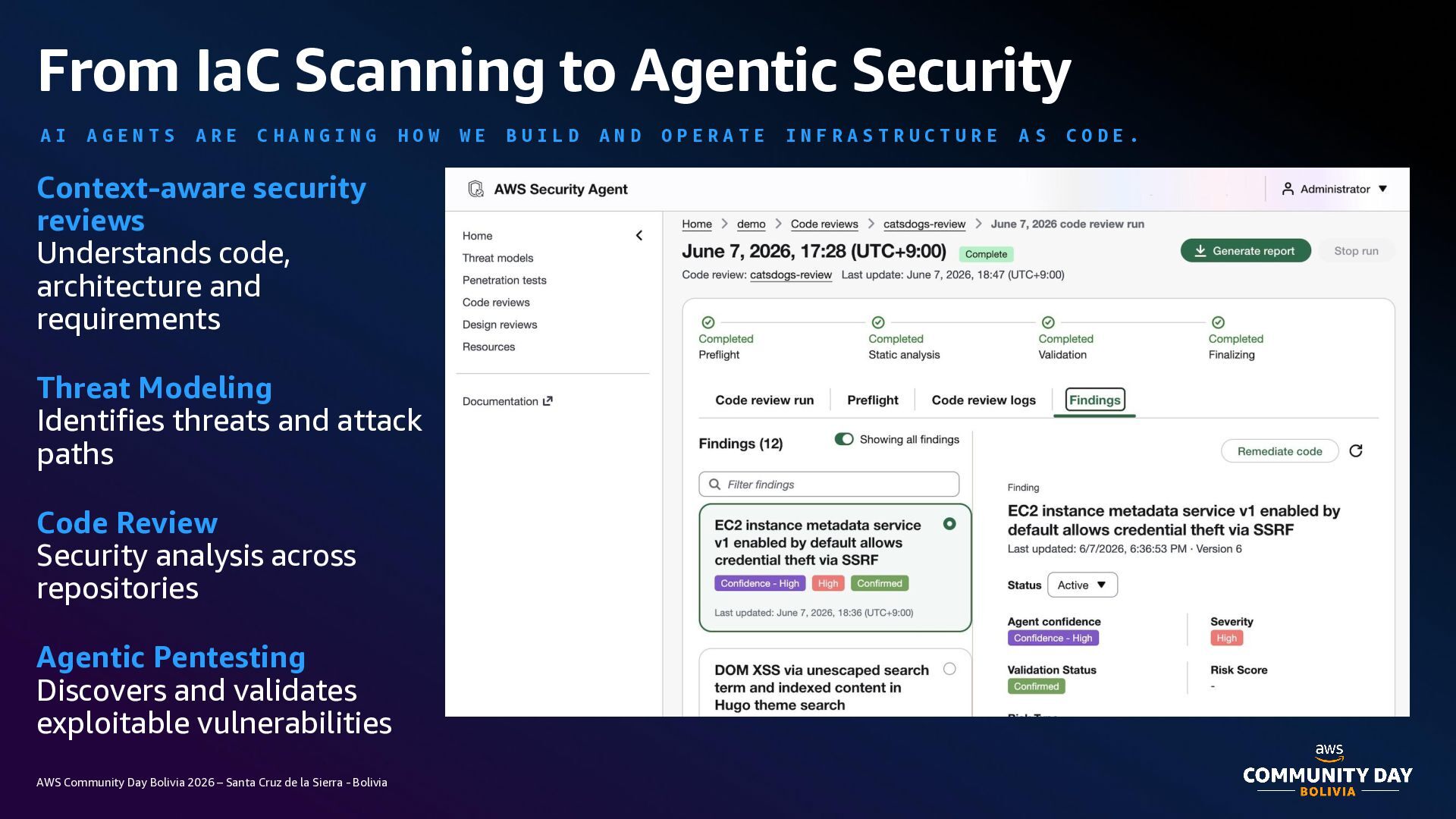Click the Validation completed checkmark icon

(1048, 322)
